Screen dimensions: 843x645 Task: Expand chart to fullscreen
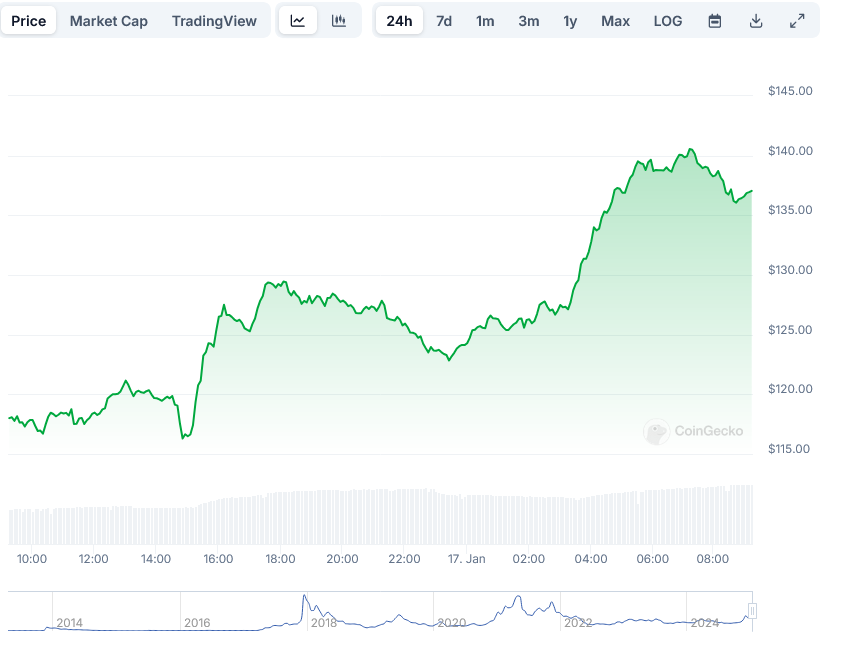[797, 21]
